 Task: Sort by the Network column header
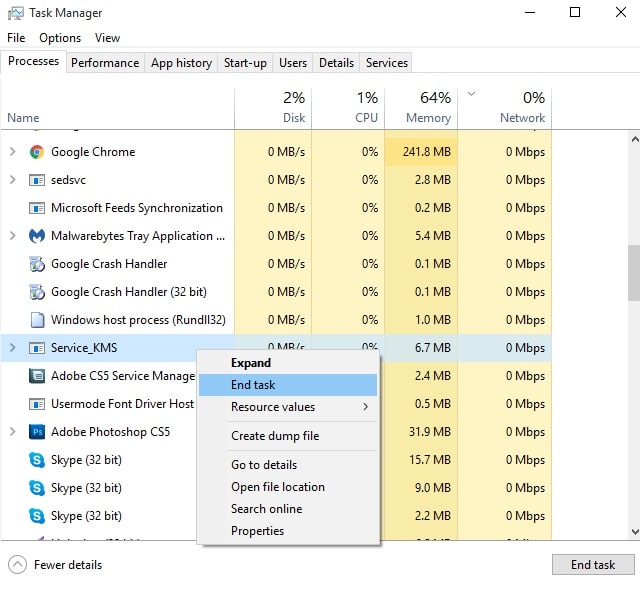pos(504,108)
